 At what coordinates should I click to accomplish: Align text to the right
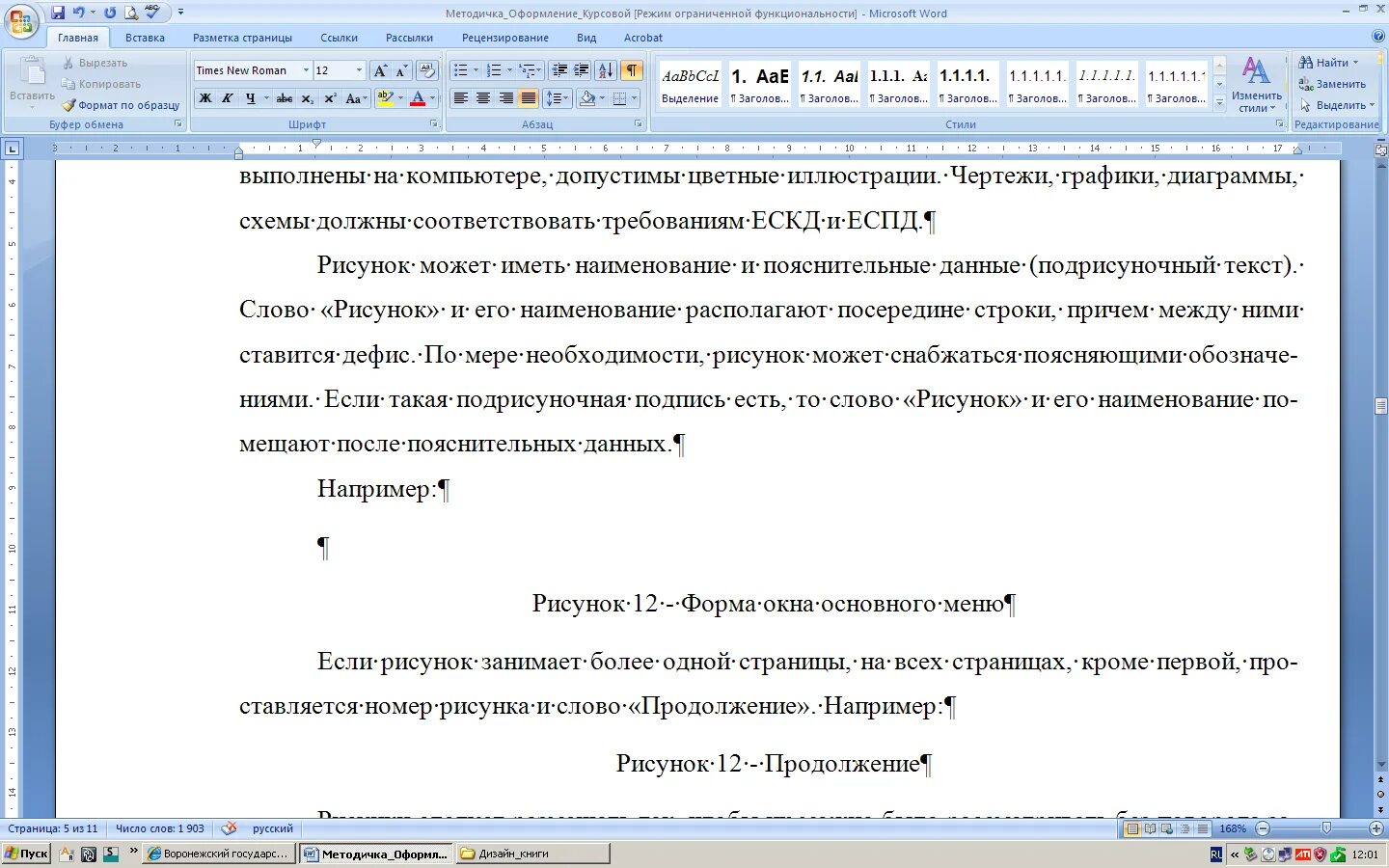coord(505,98)
